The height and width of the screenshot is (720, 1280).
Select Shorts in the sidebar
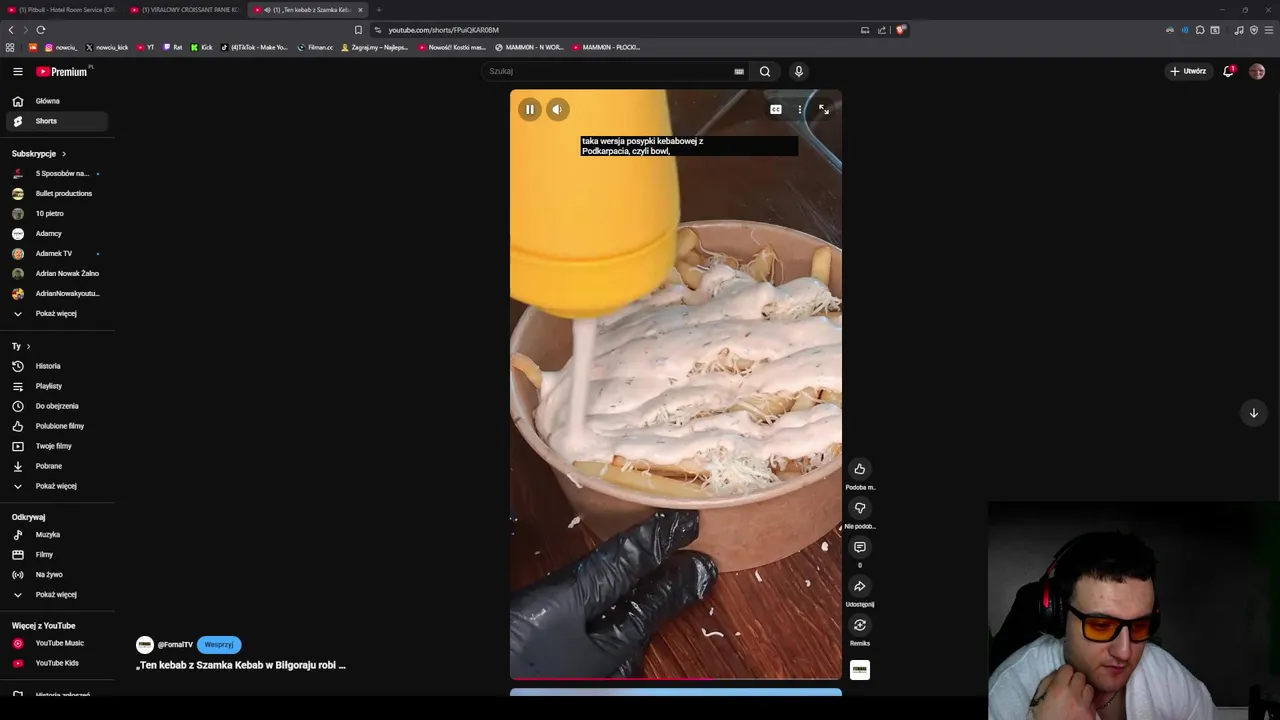57,121
